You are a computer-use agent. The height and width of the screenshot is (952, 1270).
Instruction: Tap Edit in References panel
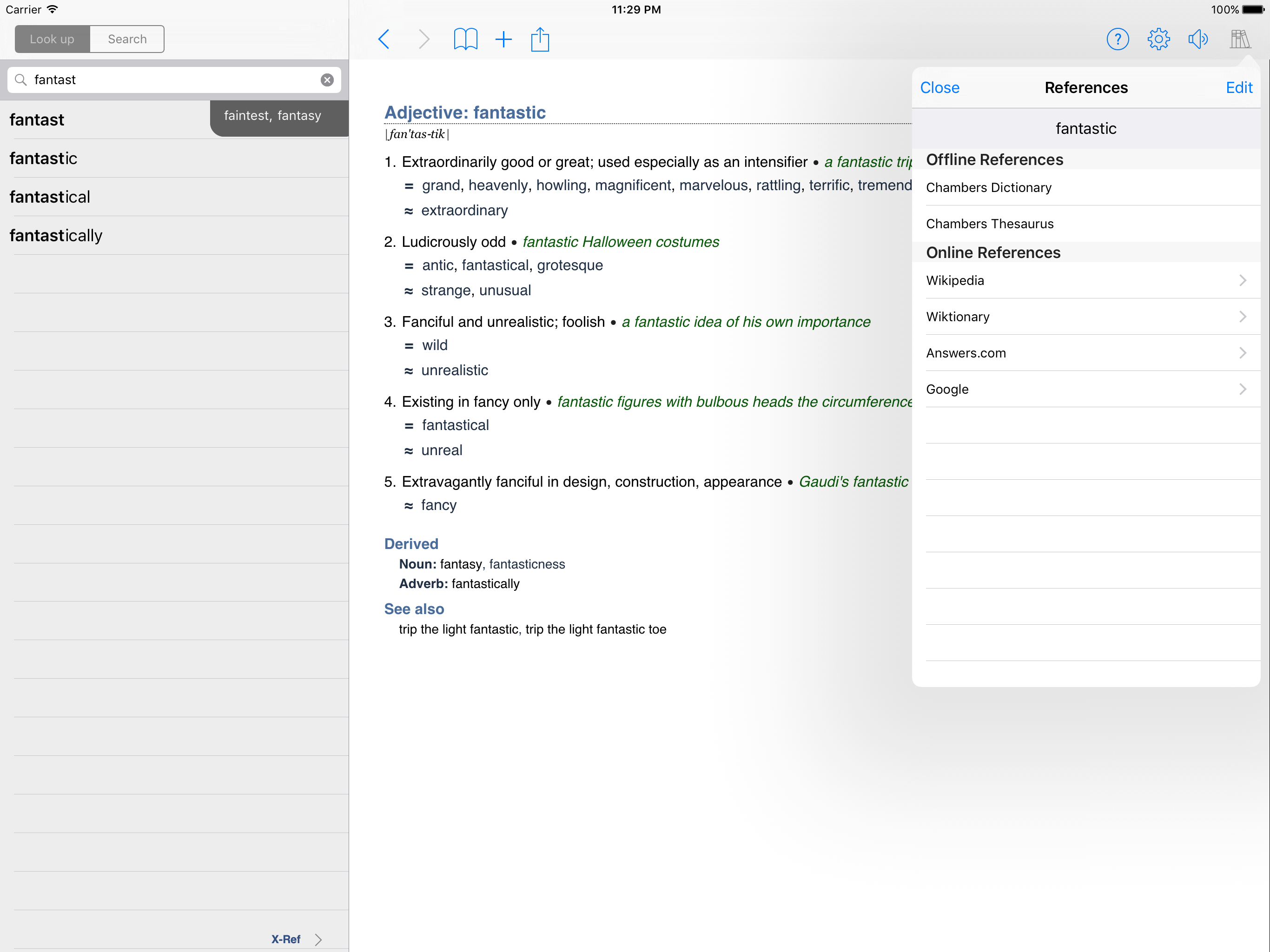click(1238, 88)
